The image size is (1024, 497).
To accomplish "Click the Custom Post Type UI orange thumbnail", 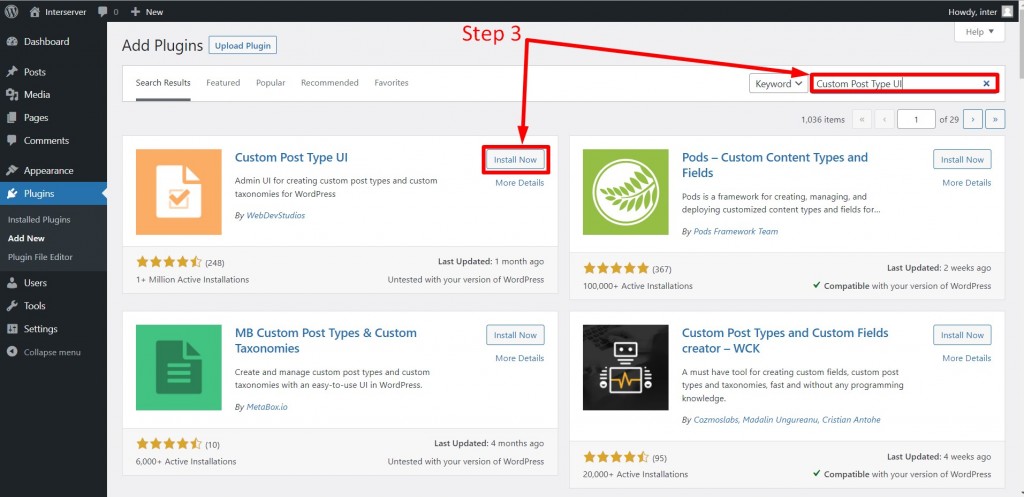I will [x=179, y=192].
